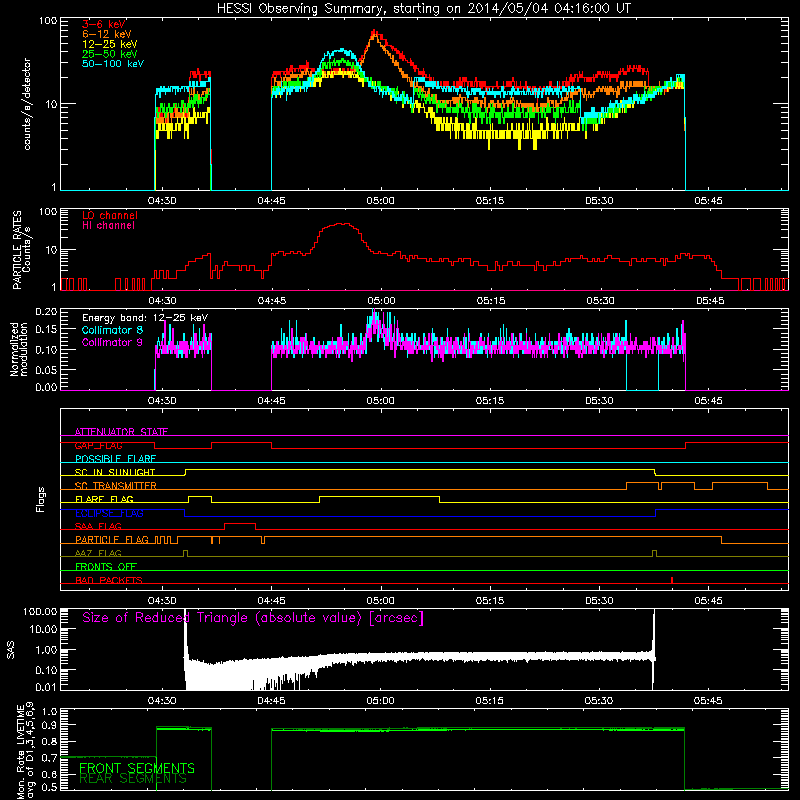Click the PARTICLE_FLAG label
This screenshot has height=800, width=800.
(112, 540)
